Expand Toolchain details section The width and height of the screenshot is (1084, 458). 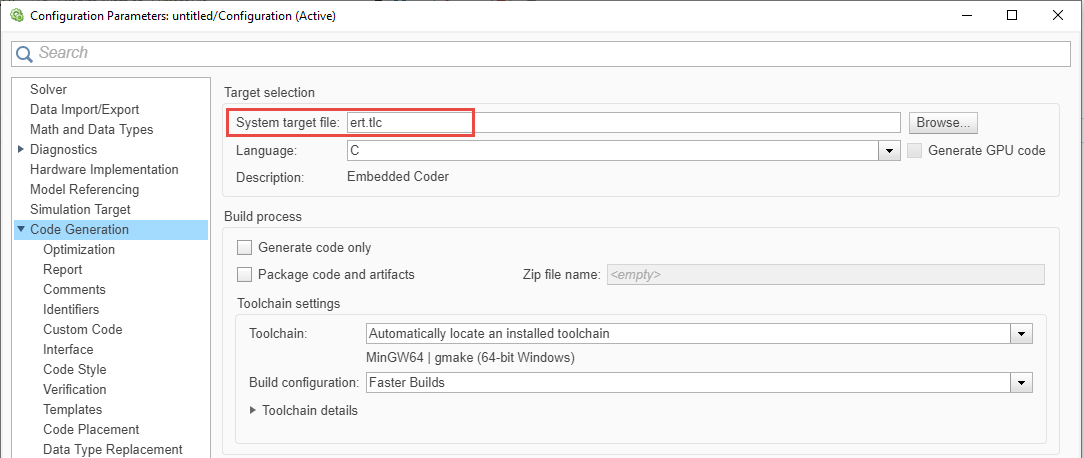pos(253,410)
